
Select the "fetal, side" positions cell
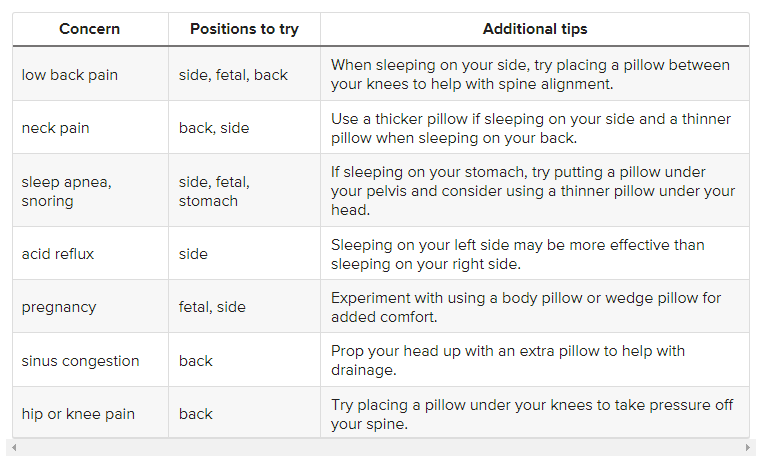[212, 307]
